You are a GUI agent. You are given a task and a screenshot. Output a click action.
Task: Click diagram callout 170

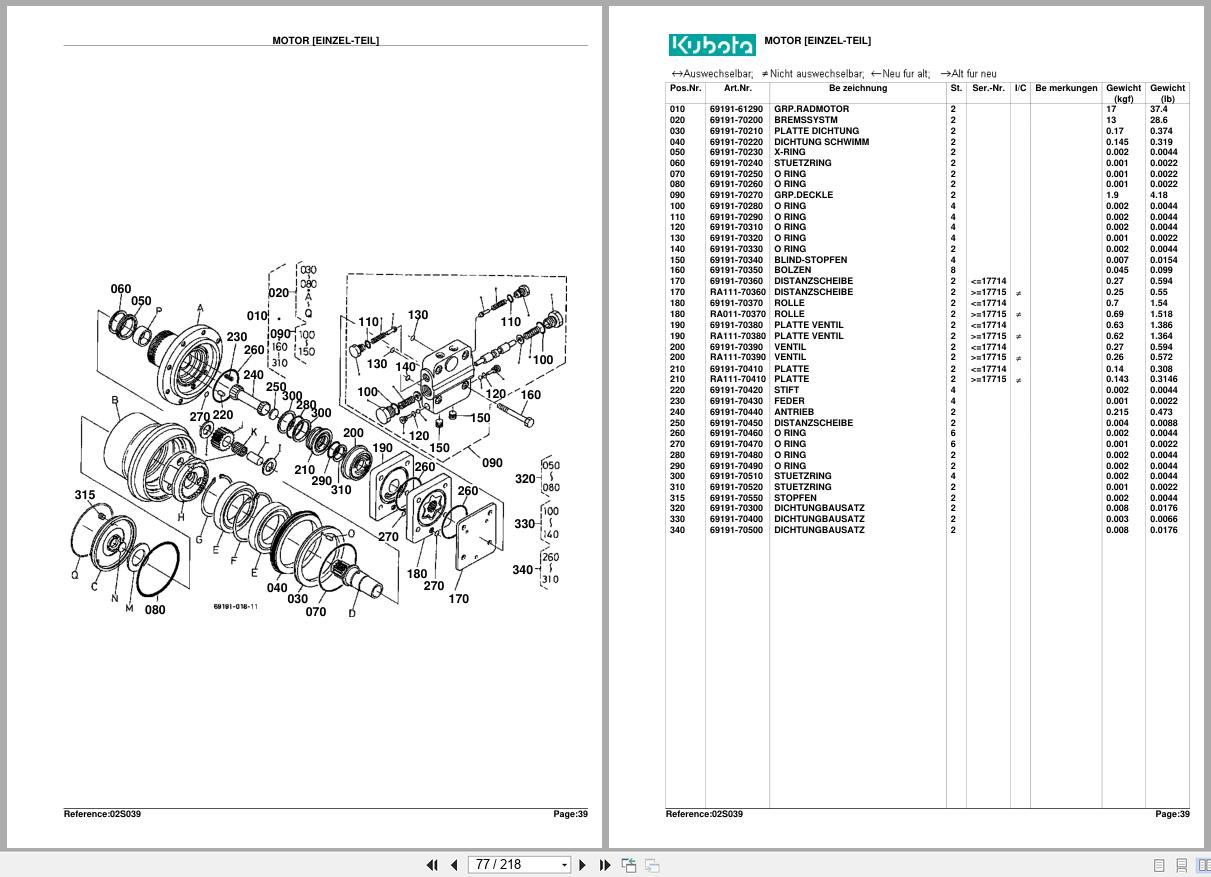(458, 599)
